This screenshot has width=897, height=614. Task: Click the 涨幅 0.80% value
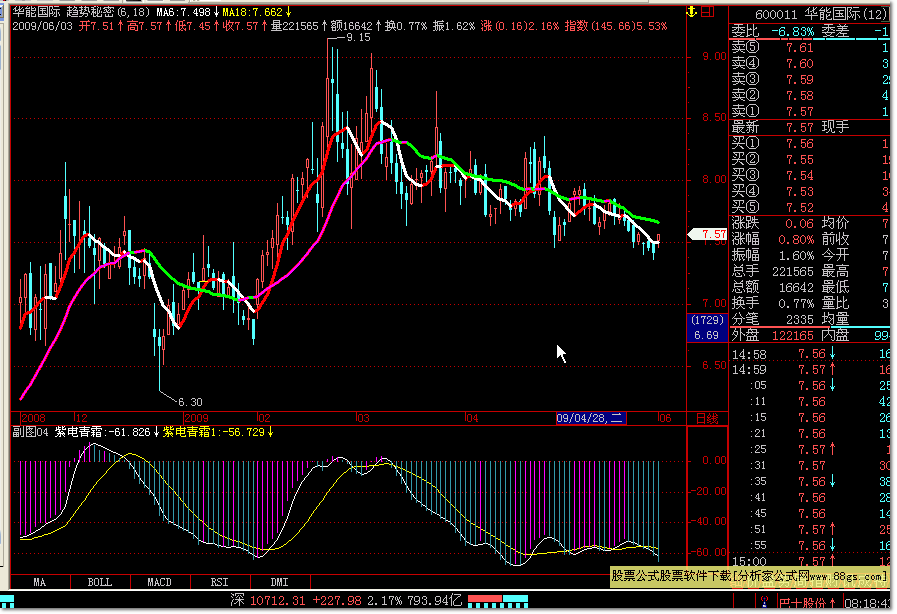click(x=796, y=240)
